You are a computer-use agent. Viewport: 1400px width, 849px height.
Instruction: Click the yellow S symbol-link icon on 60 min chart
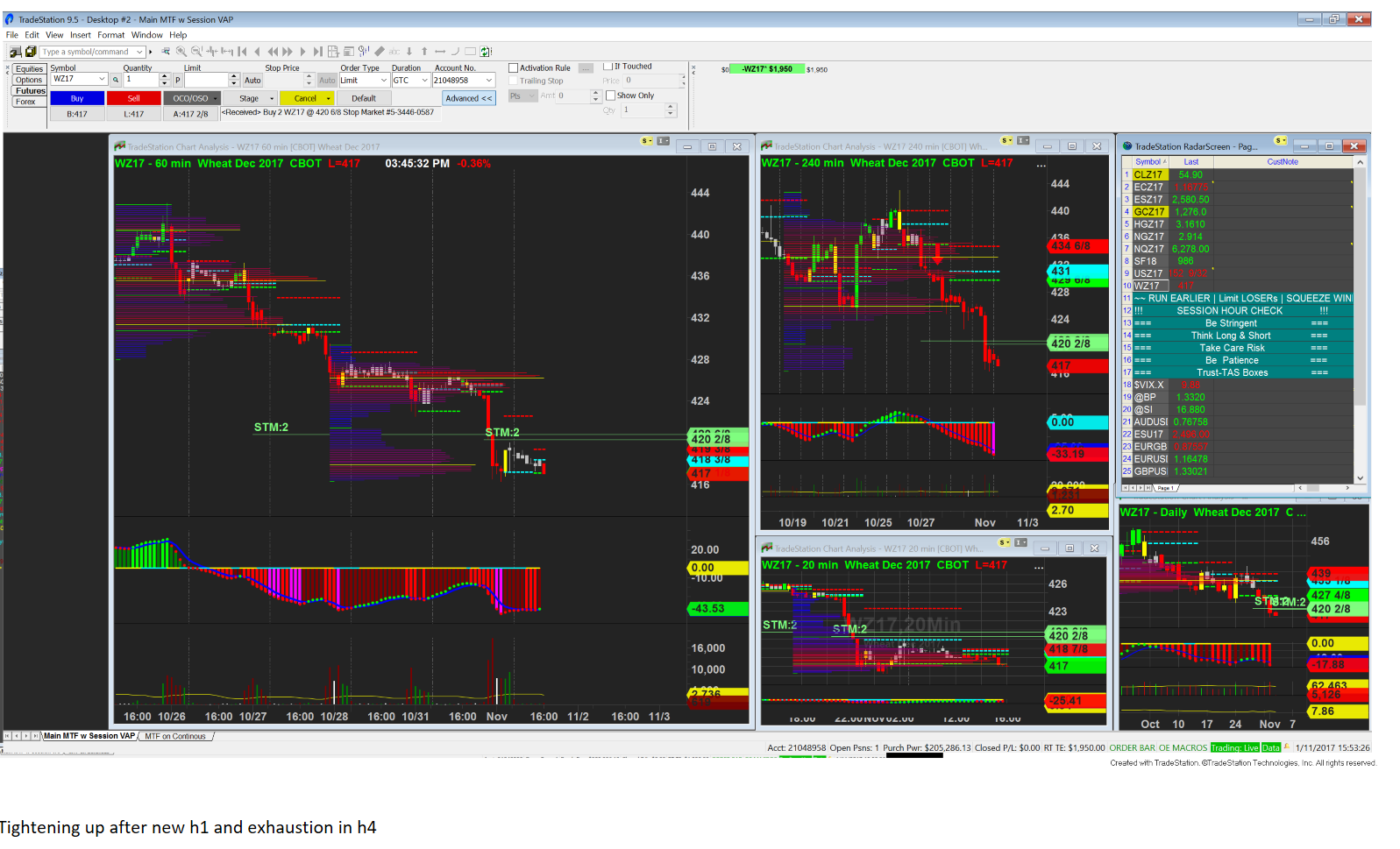[647, 141]
